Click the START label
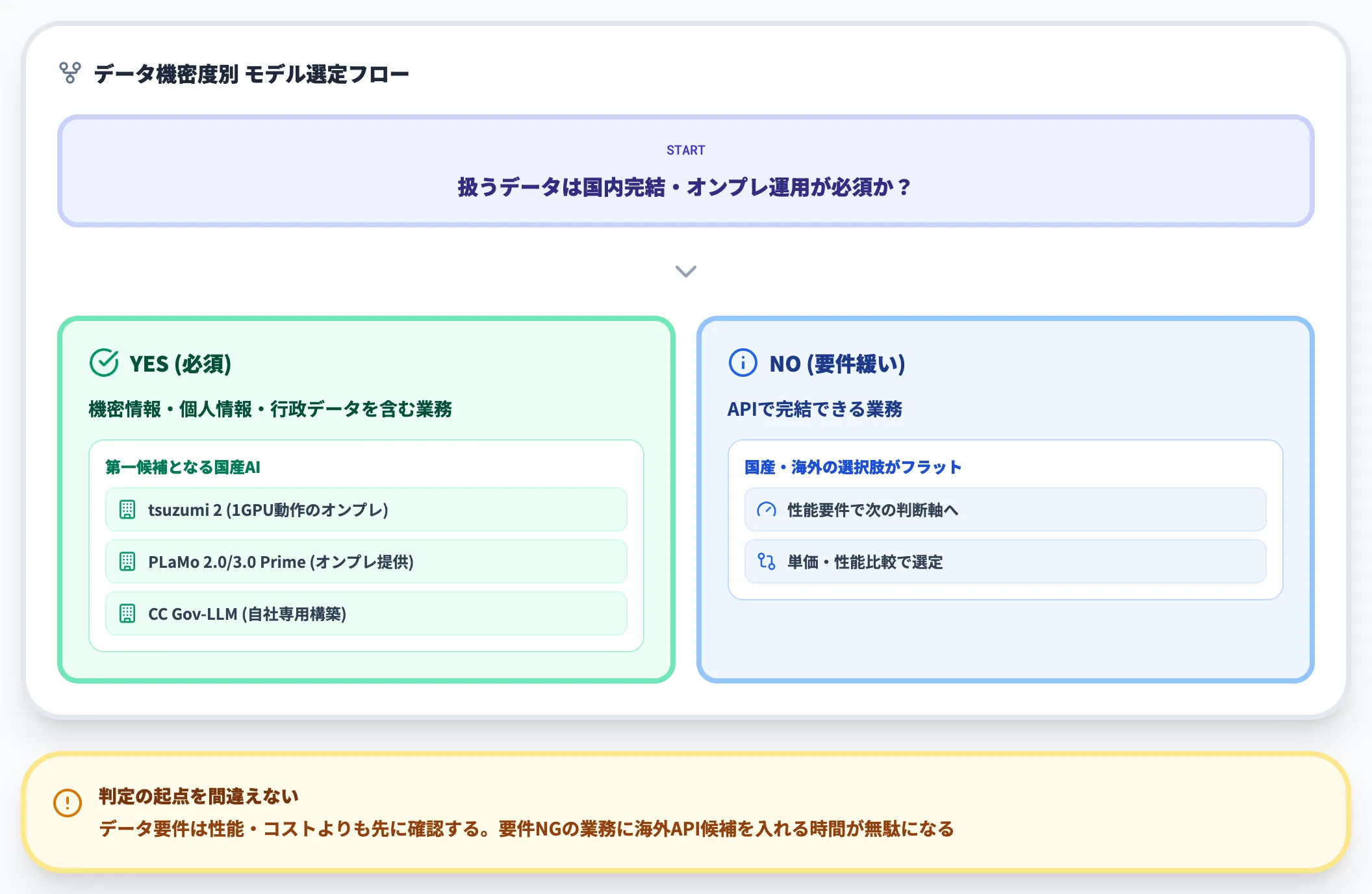The image size is (1372, 894). click(x=686, y=150)
